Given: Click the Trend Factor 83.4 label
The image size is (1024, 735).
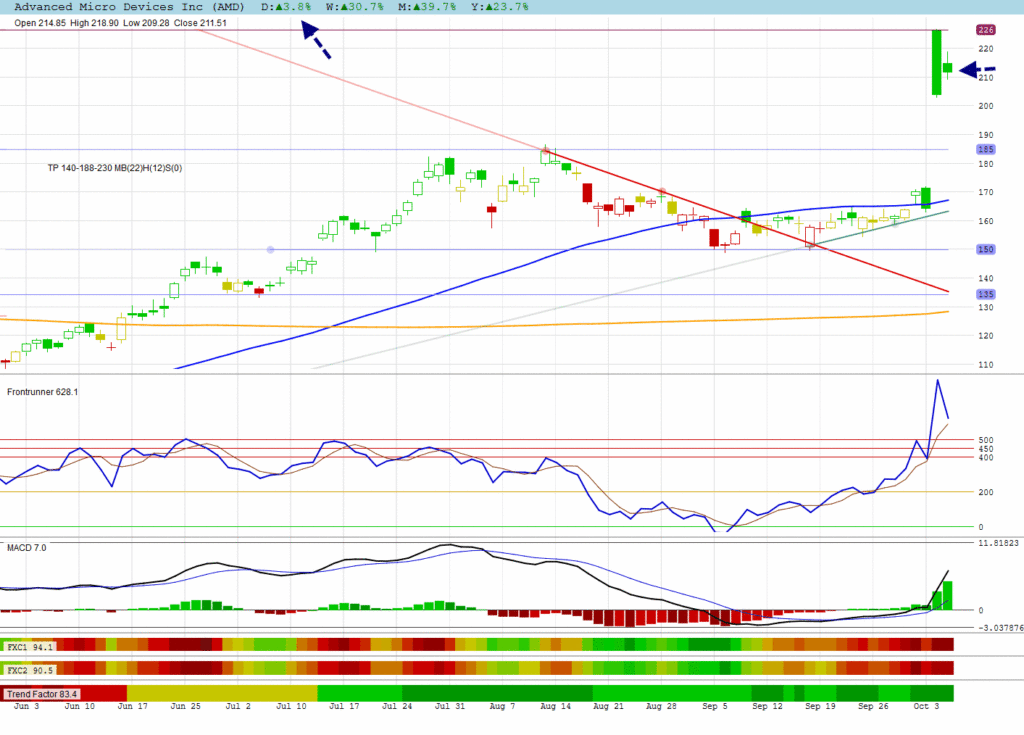Looking at the screenshot, I should 43,693.
